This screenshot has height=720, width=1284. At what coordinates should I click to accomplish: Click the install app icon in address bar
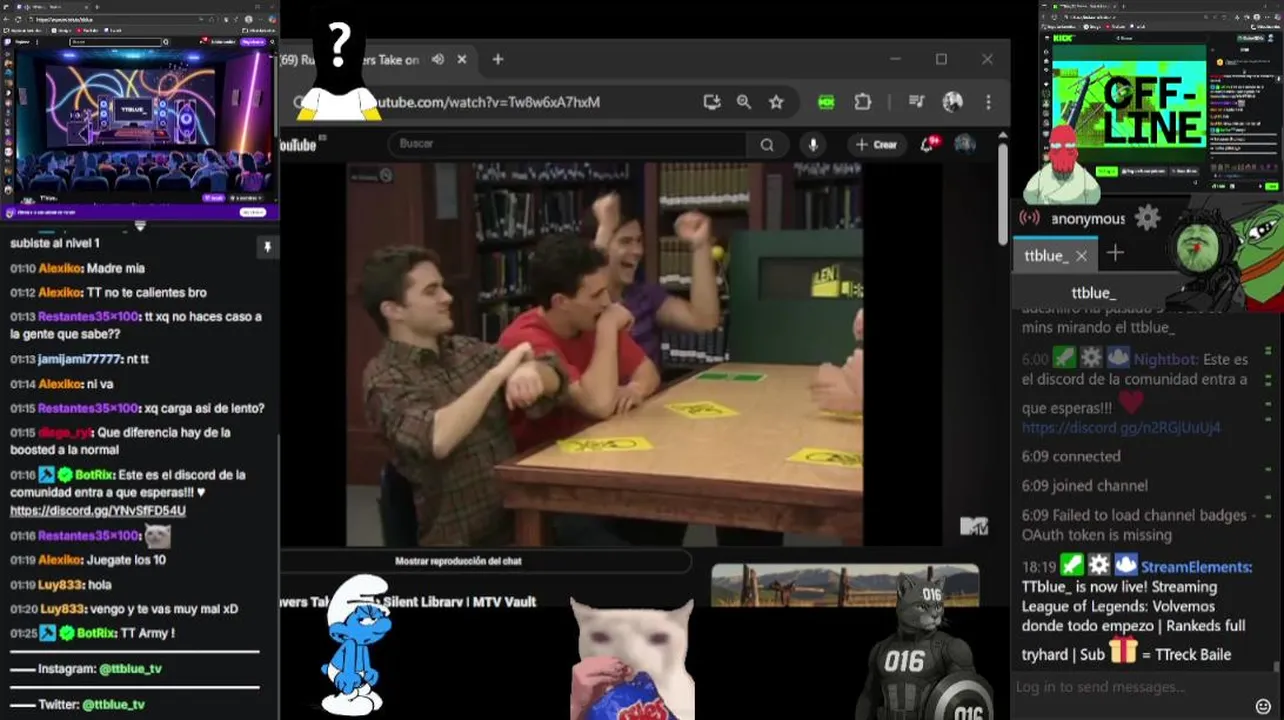coord(712,102)
